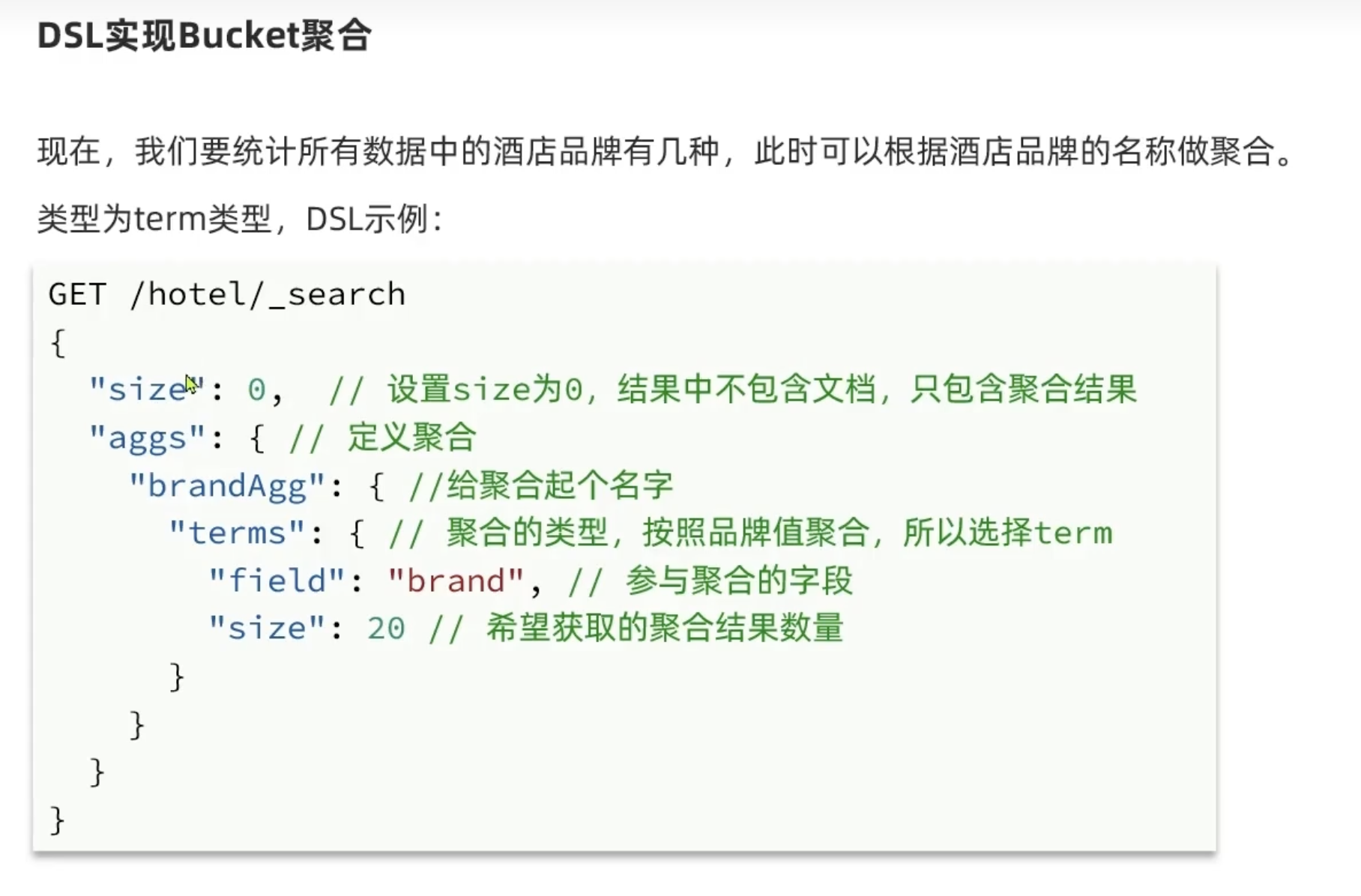Click the "field" key in the code
The height and width of the screenshot is (896, 1361).
(x=277, y=581)
